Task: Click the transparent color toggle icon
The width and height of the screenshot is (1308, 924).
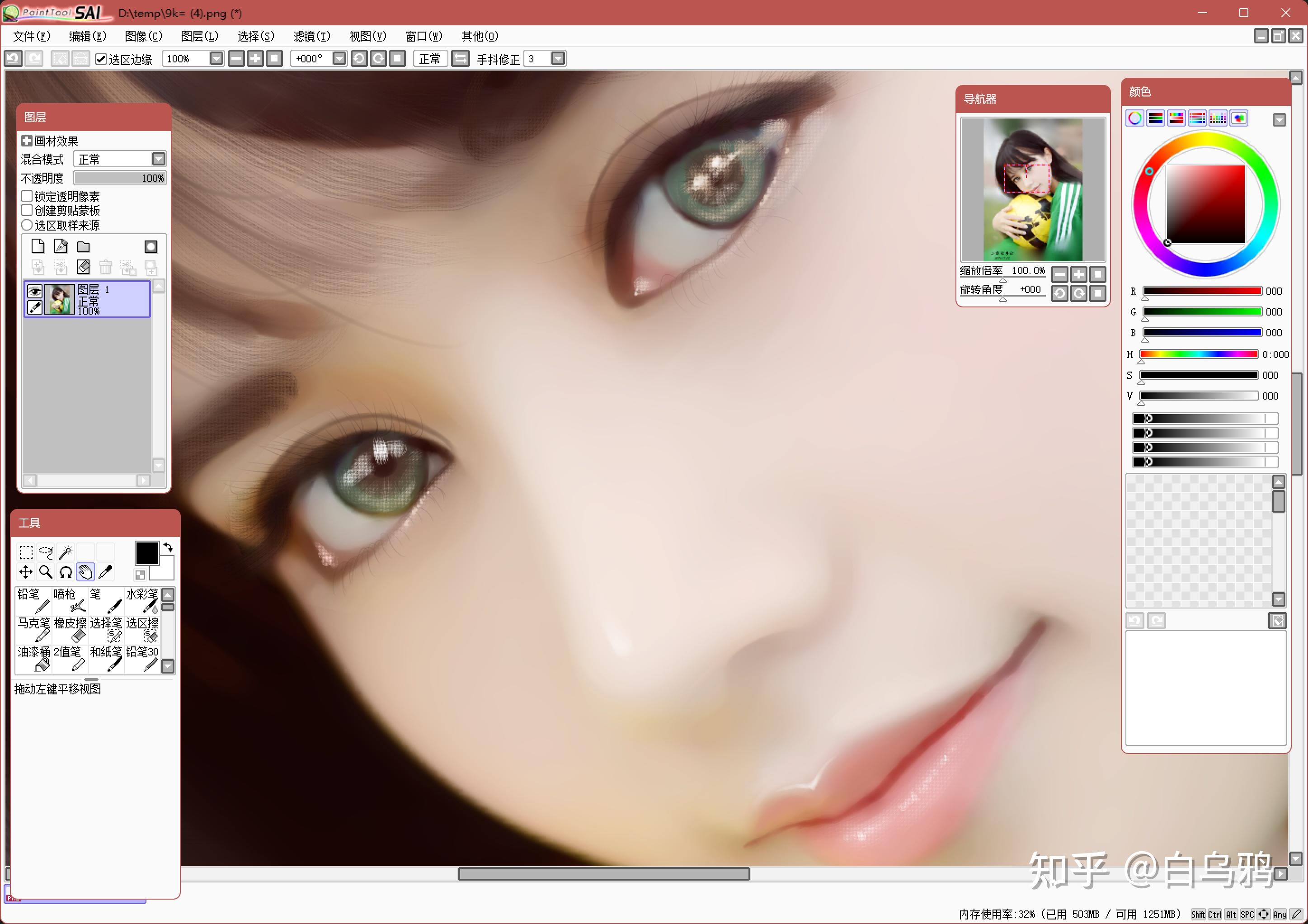Action: (x=140, y=575)
